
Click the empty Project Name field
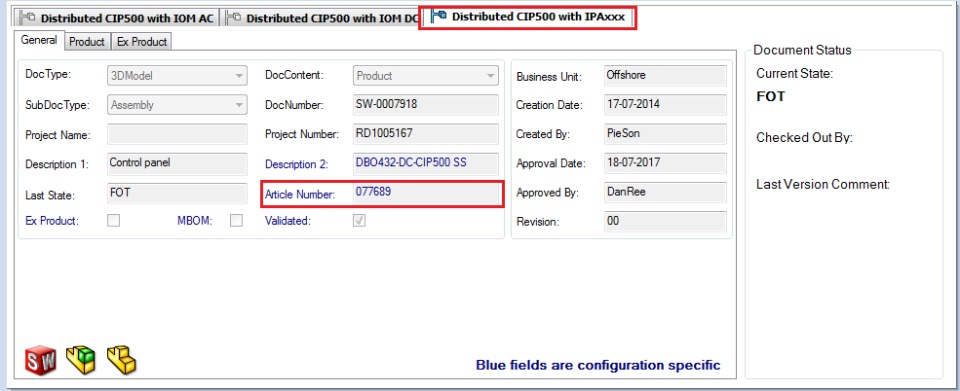pyautogui.click(x=177, y=134)
